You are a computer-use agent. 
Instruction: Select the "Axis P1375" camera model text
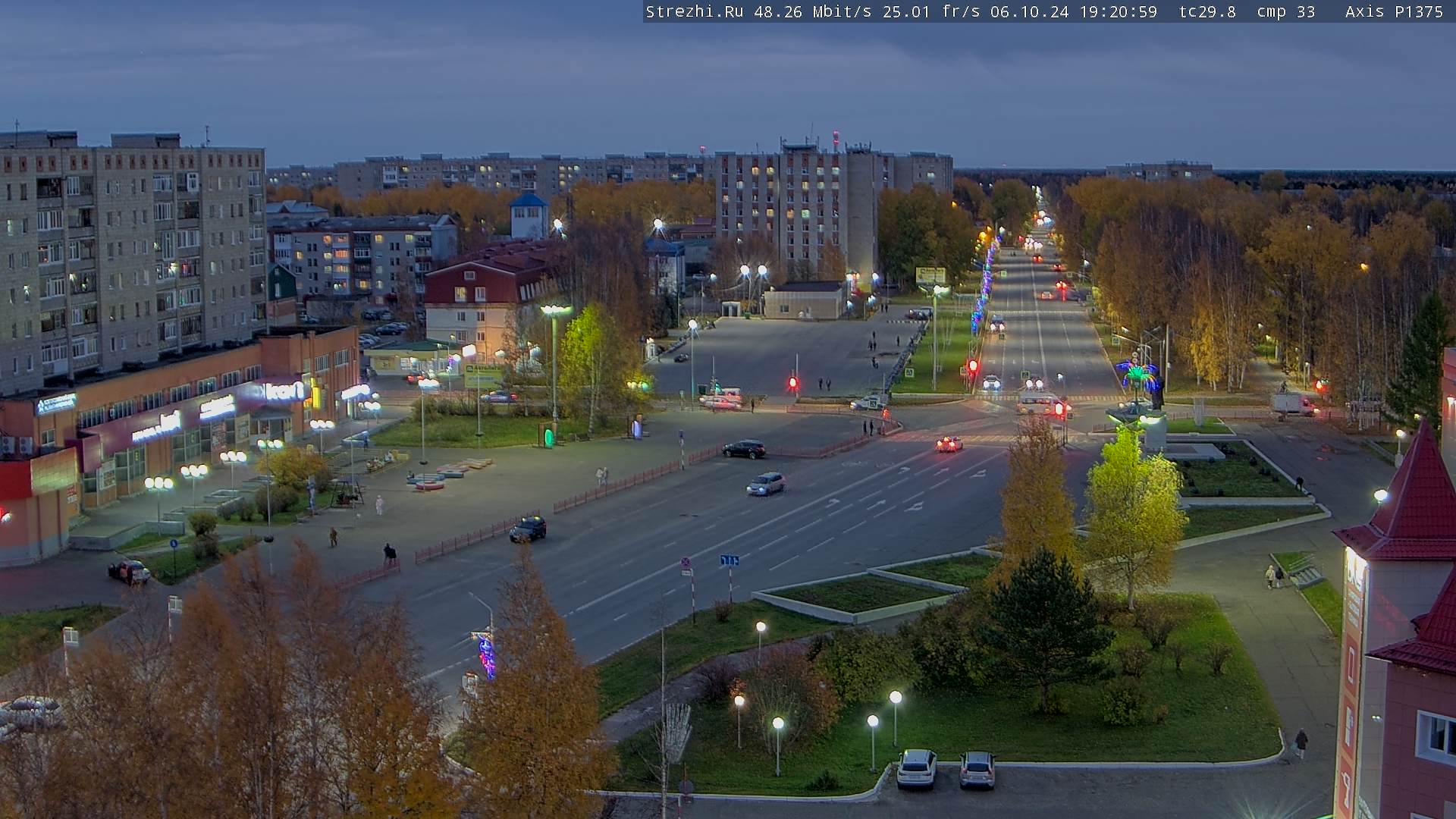(x=1394, y=12)
